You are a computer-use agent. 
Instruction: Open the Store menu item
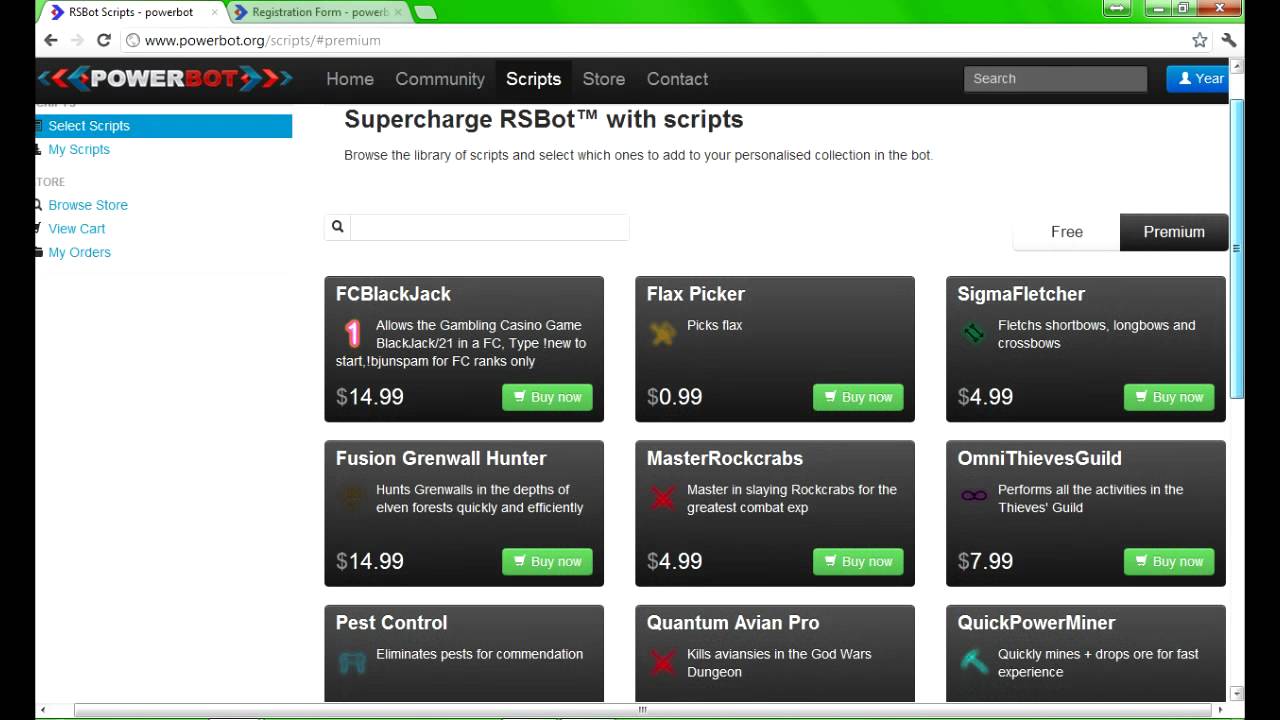604,79
